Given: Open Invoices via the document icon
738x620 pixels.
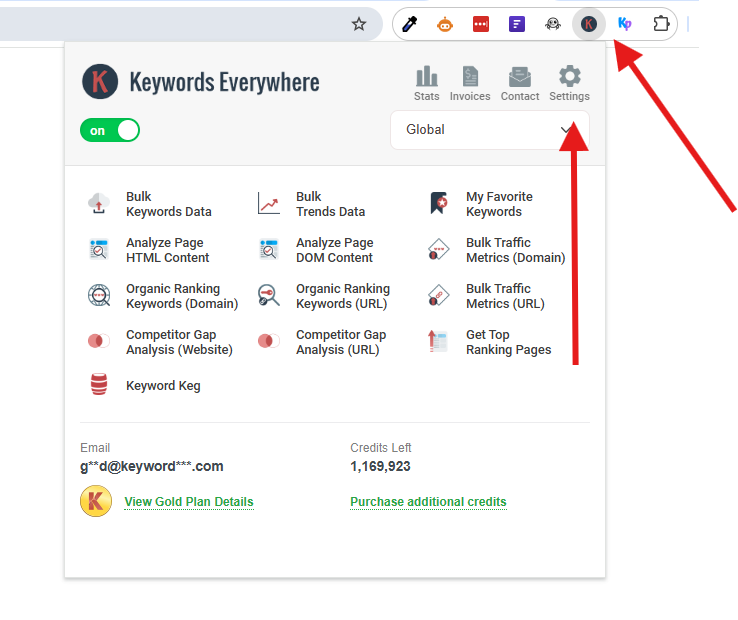Looking at the screenshot, I should pyautogui.click(x=470, y=76).
